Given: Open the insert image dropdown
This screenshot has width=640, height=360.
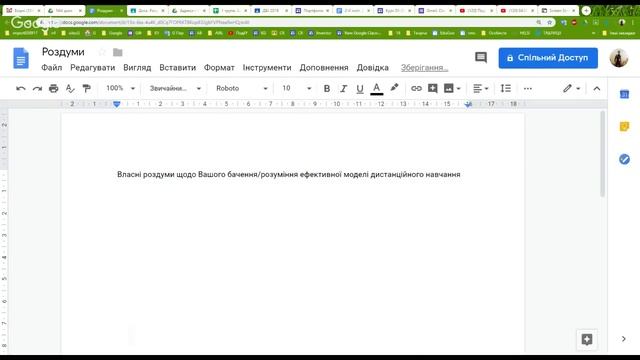Looking at the screenshot, I should (x=452, y=88).
